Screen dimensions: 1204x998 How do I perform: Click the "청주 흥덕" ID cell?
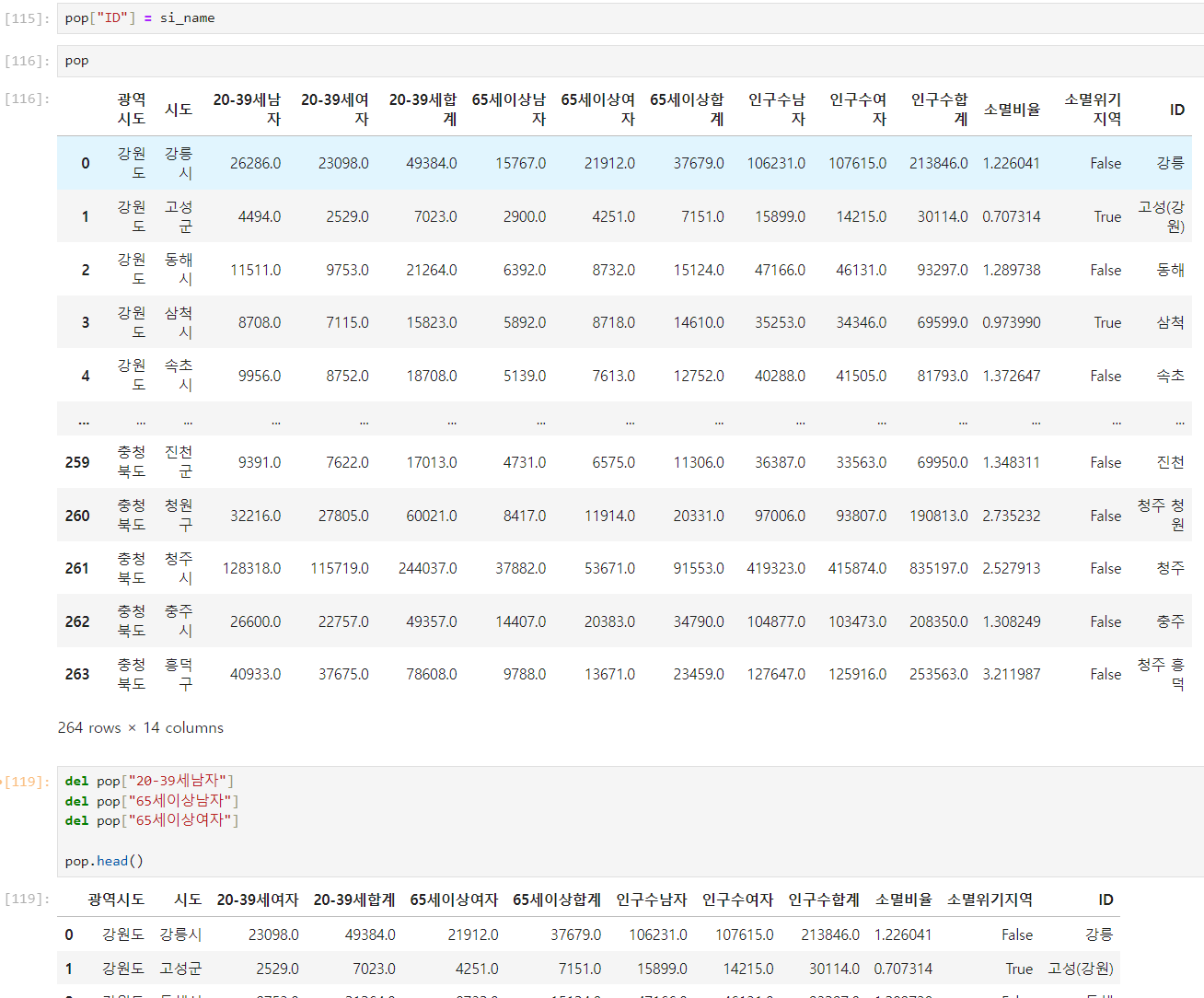coord(1161,674)
